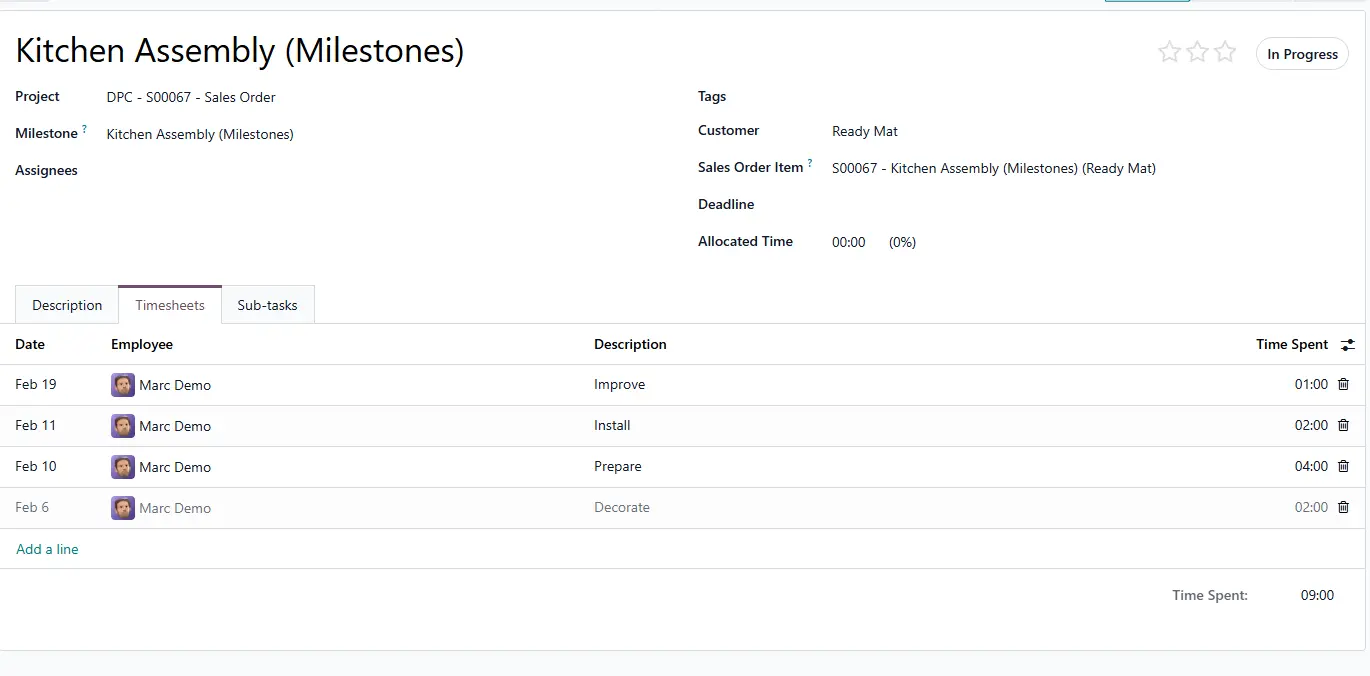
Task: Open the In Progress state selector
Action: click(1302, 54)
